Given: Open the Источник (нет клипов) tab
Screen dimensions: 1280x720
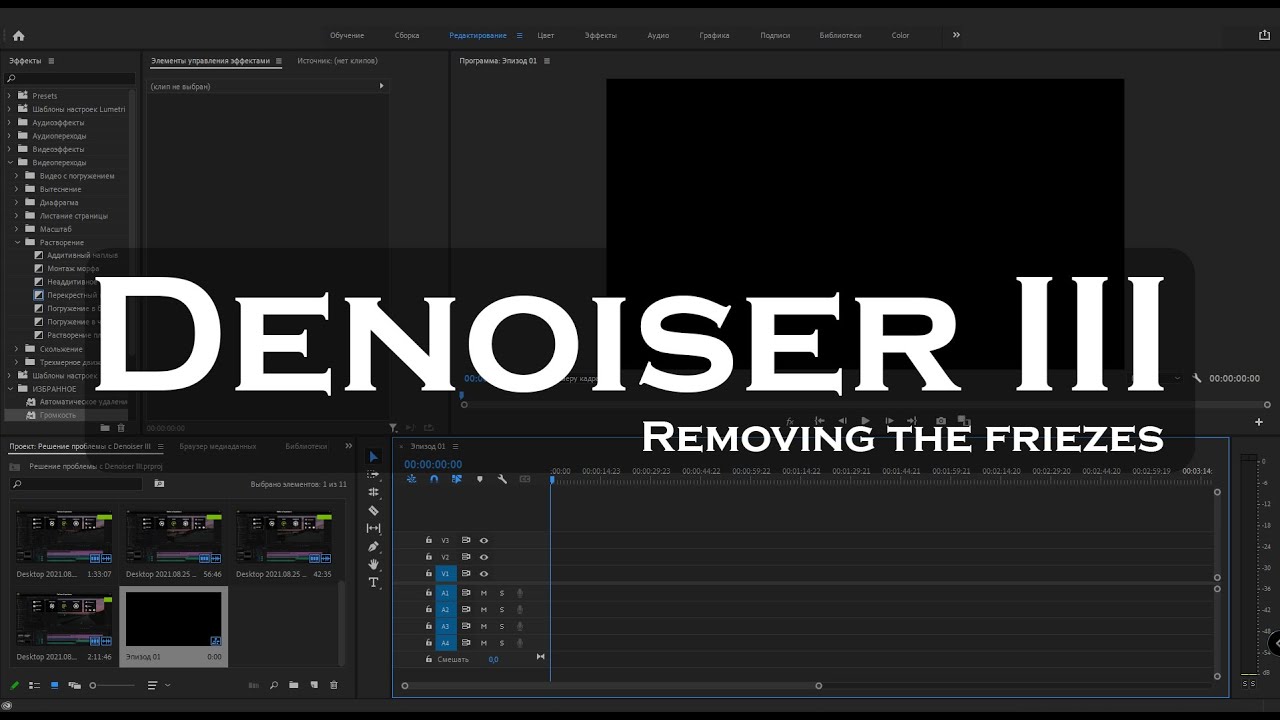Looking at the screenshot, I should [x=337, y=61].
